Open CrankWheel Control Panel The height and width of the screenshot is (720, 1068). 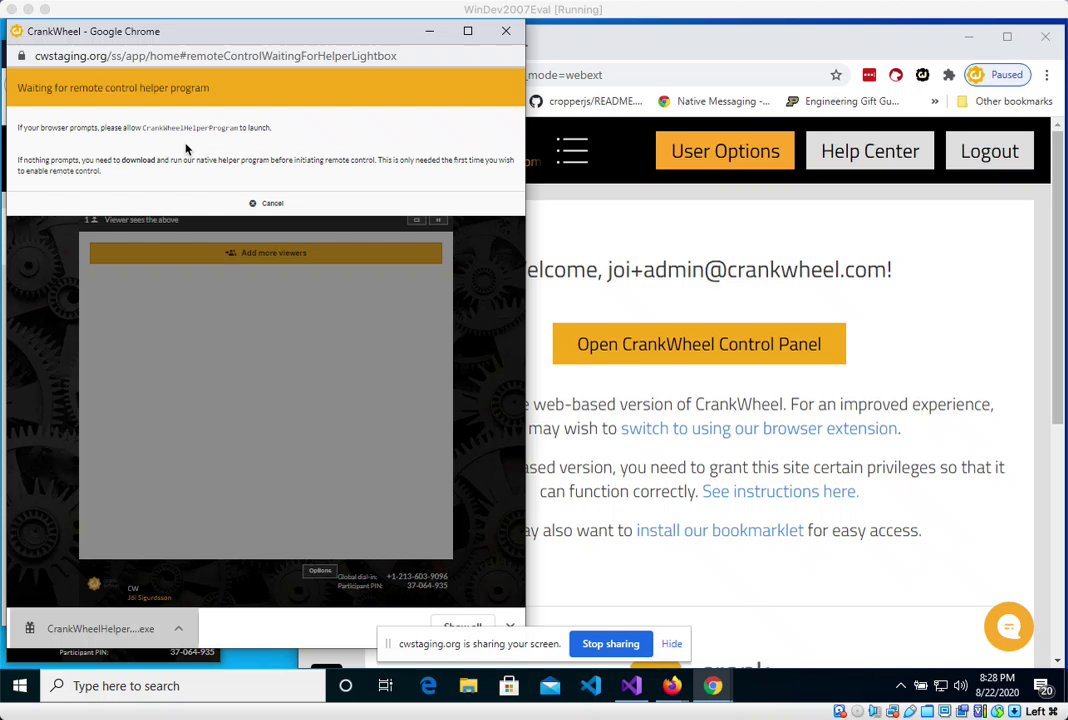tap(699, 344)
